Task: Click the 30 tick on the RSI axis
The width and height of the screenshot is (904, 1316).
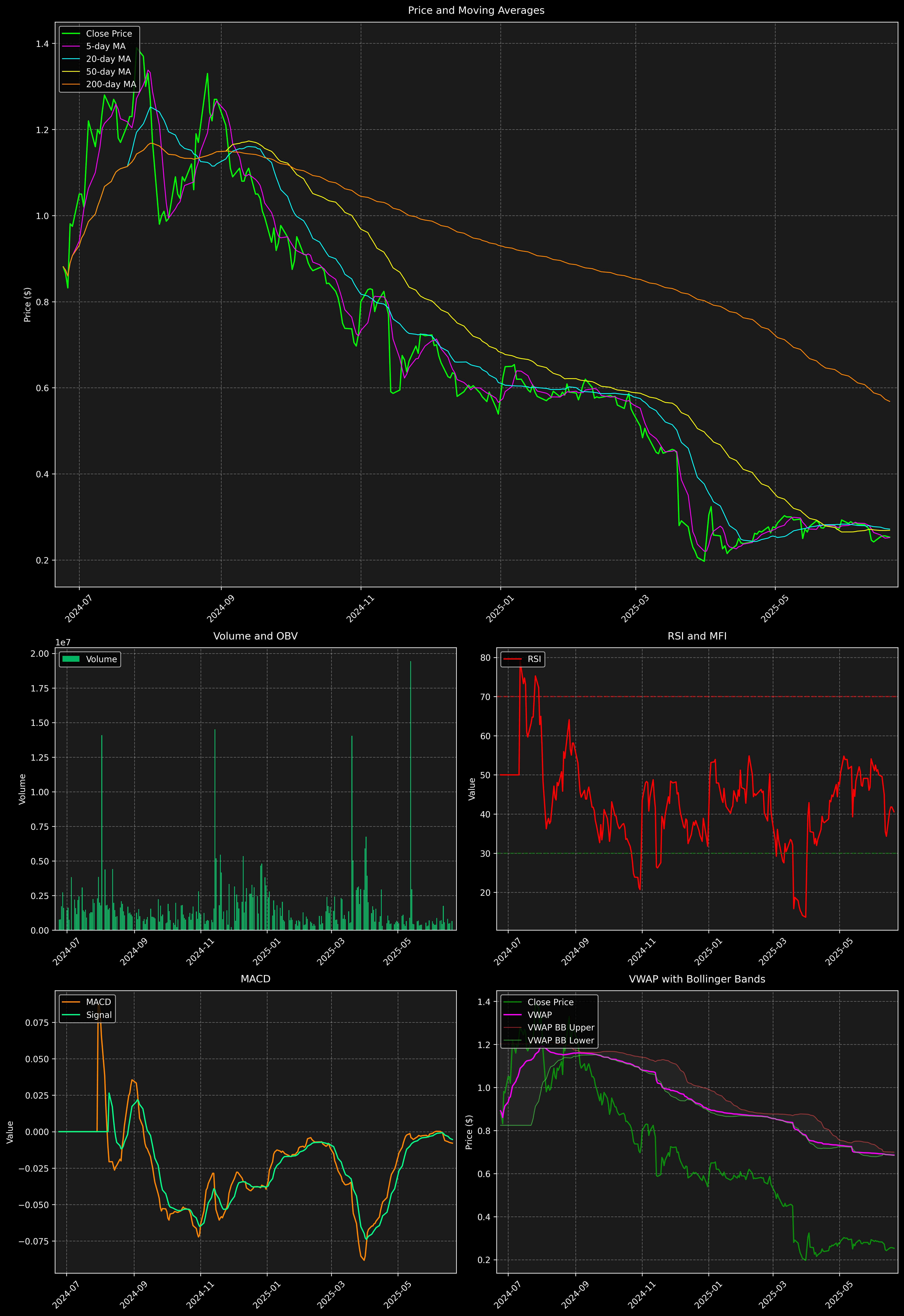Action: tap(485, 853)
